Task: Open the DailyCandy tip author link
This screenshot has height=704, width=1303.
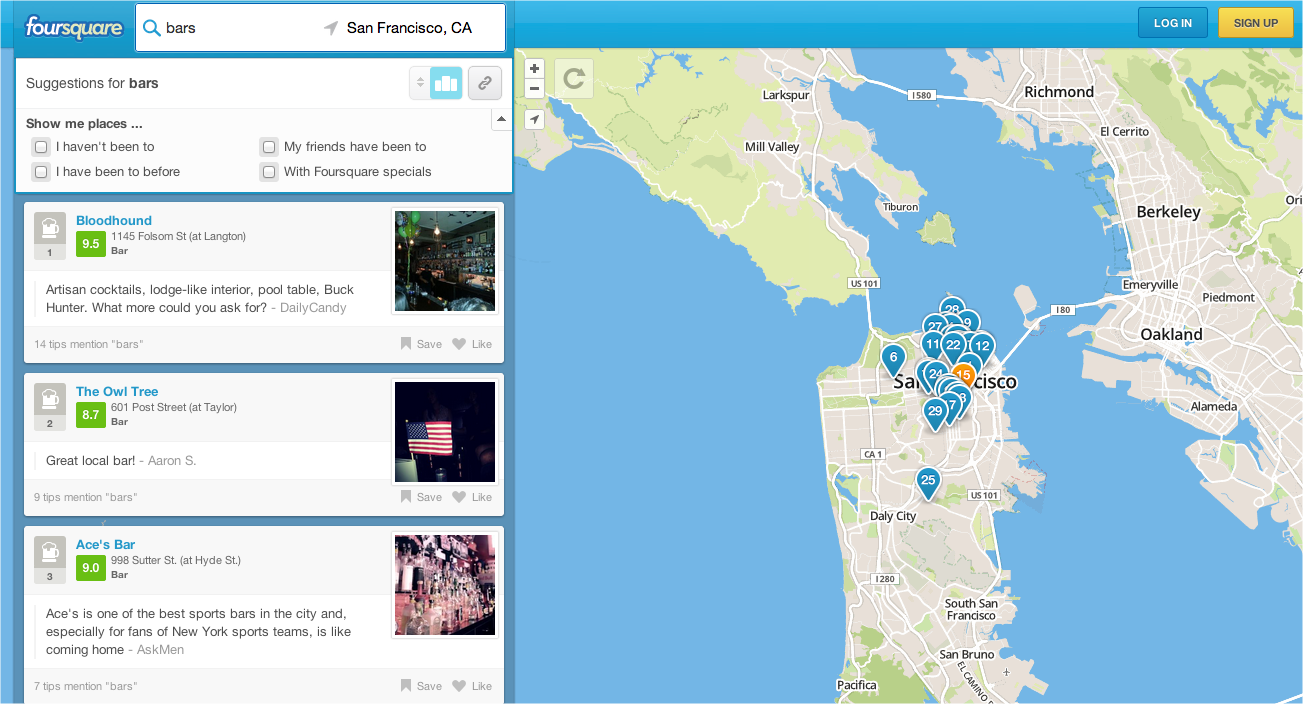Action: [313, 307]
